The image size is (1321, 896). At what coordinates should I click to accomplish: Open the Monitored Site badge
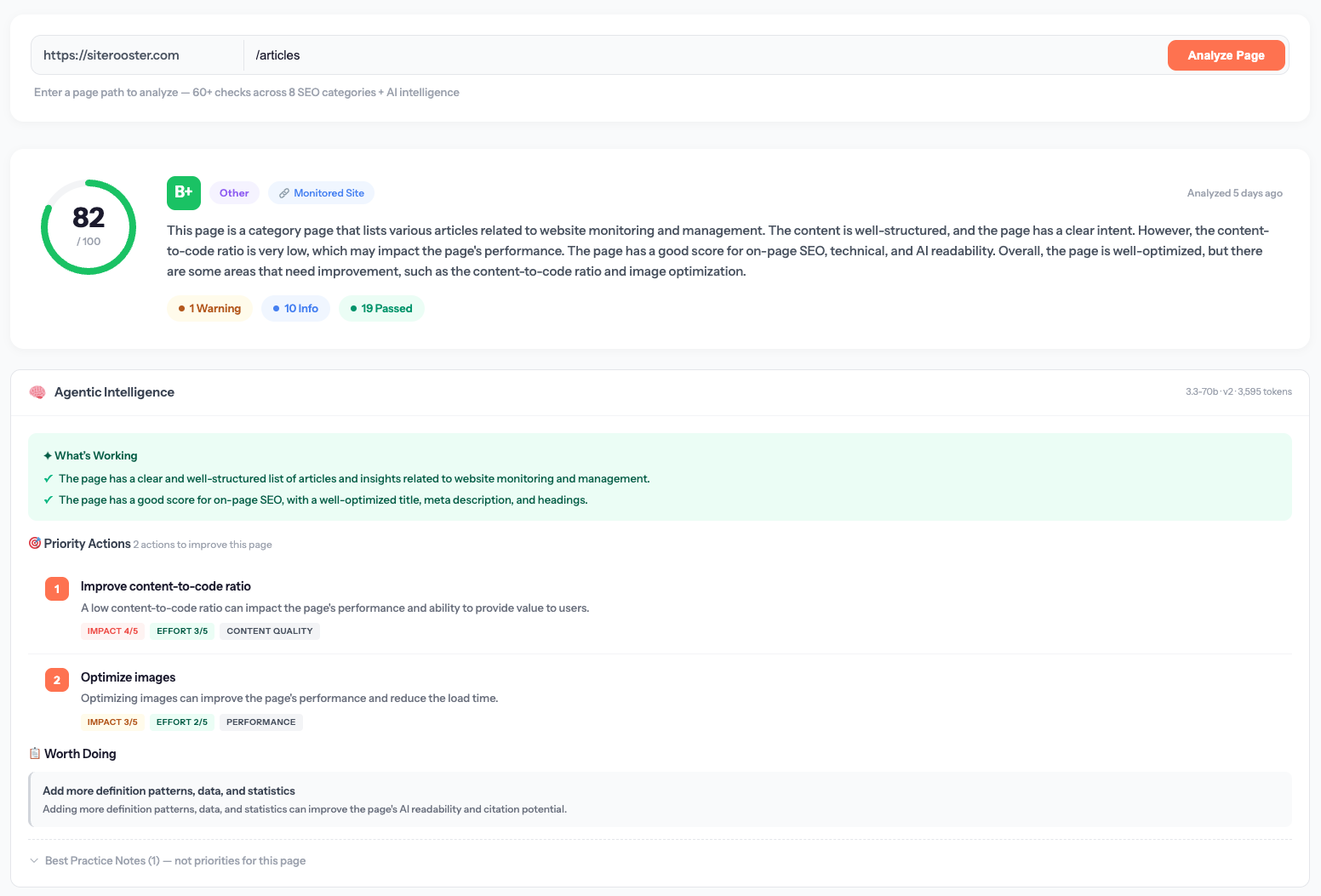(x=321, y=192)
